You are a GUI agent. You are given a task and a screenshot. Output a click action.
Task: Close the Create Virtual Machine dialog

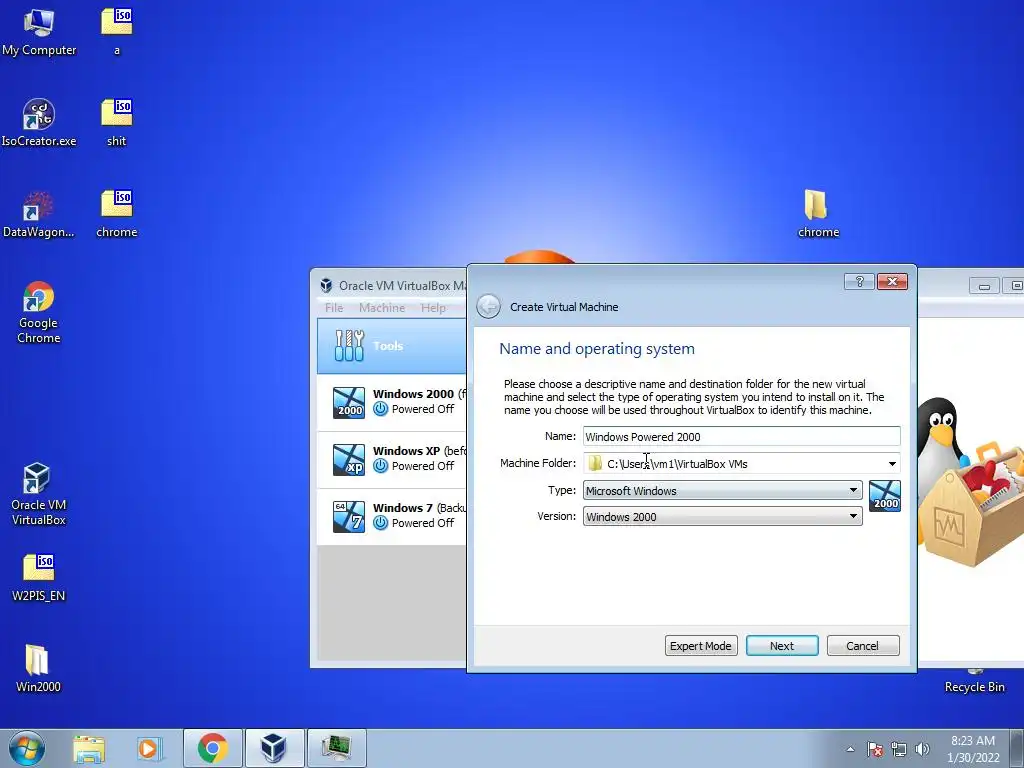point(892,281)
